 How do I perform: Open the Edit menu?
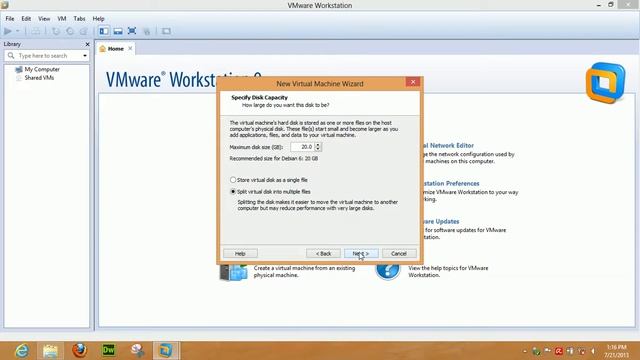pos(26,19)
